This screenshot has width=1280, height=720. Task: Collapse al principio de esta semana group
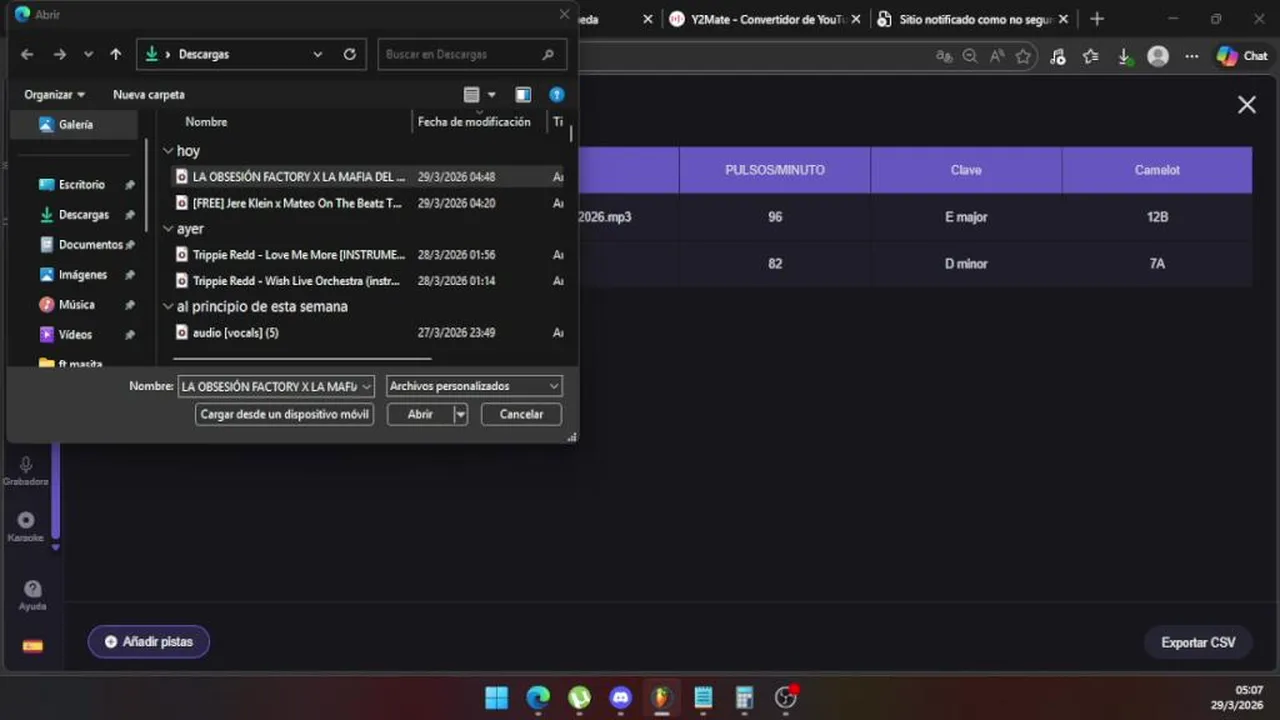[x=168, y=307]
